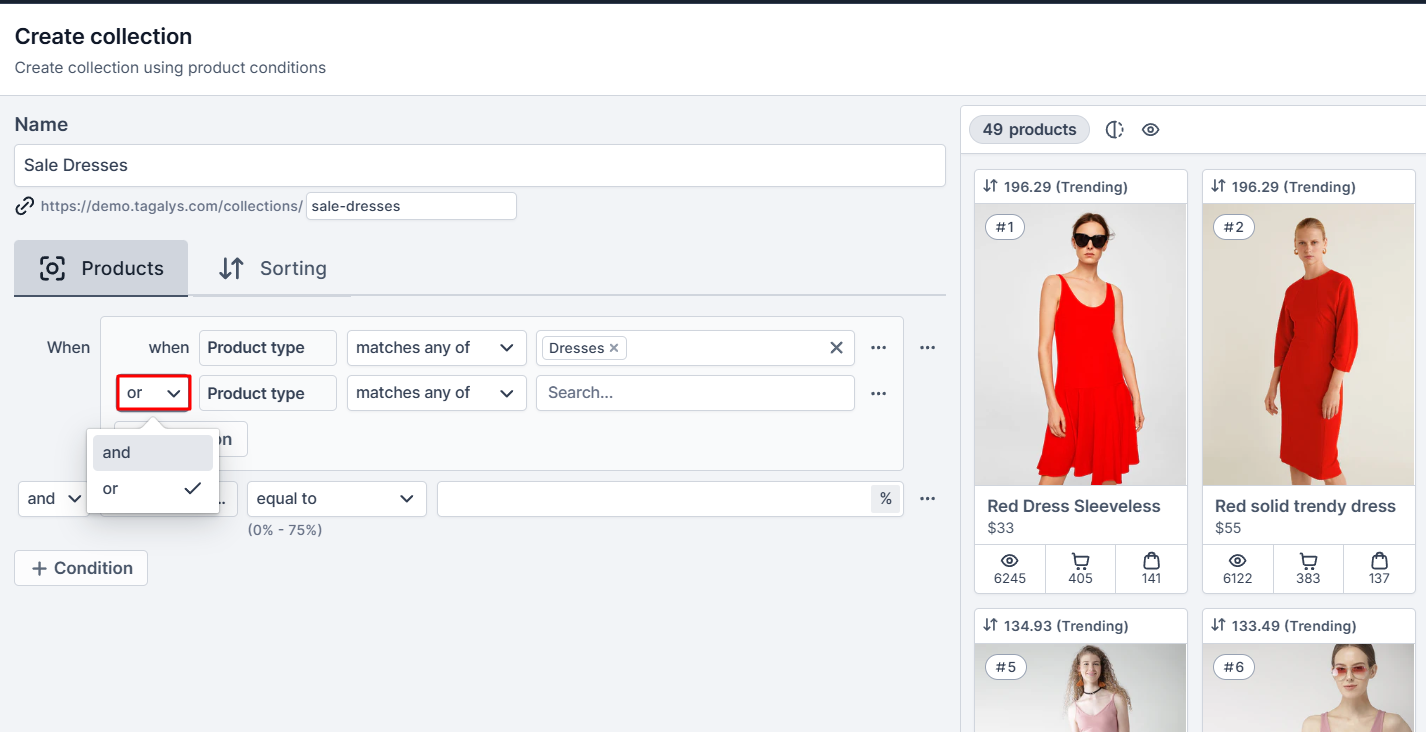
Task: Click sort arrows icon on #2 product card
Action: click(1218, 186)
